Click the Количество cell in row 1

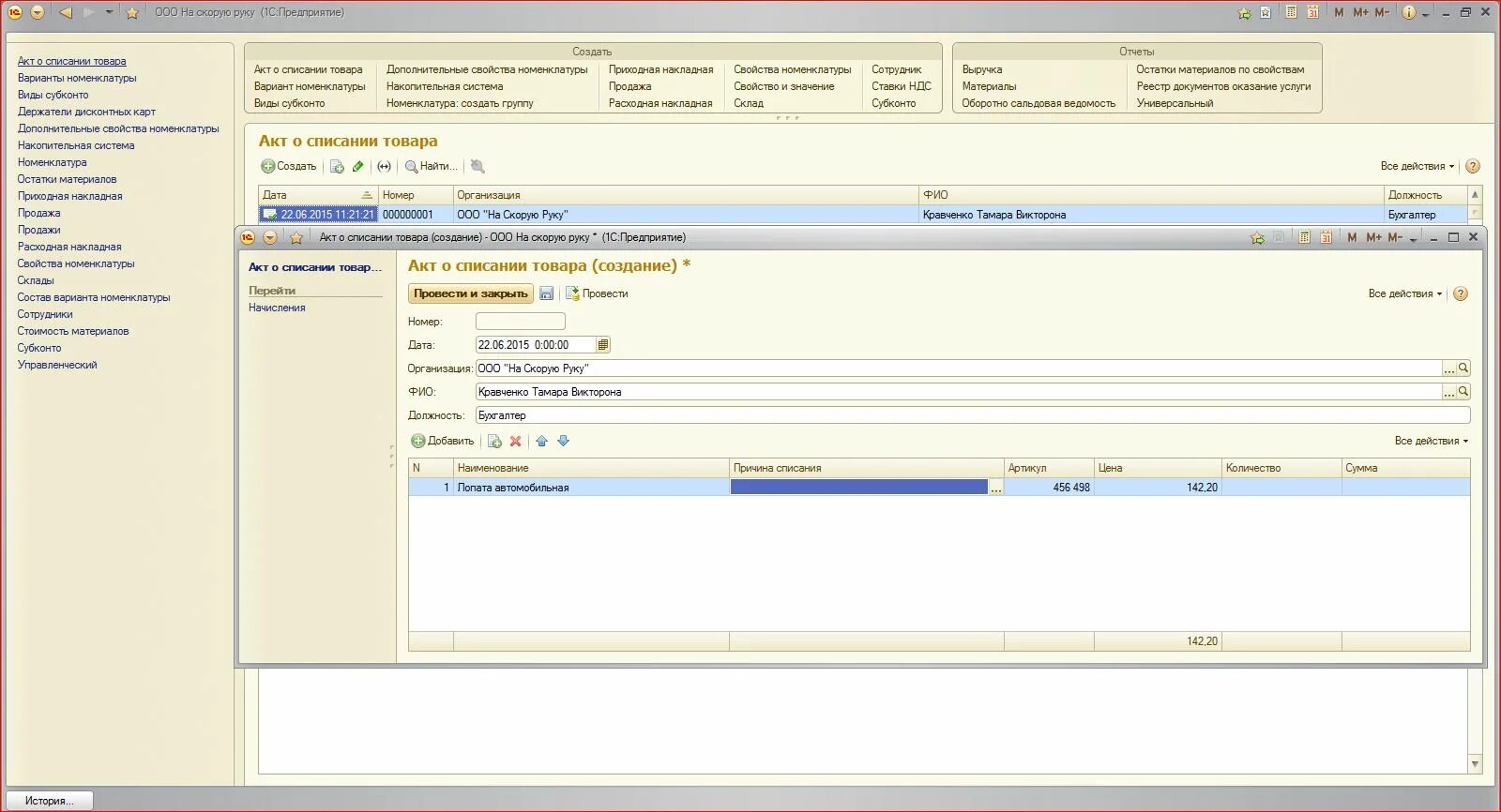1281,488
